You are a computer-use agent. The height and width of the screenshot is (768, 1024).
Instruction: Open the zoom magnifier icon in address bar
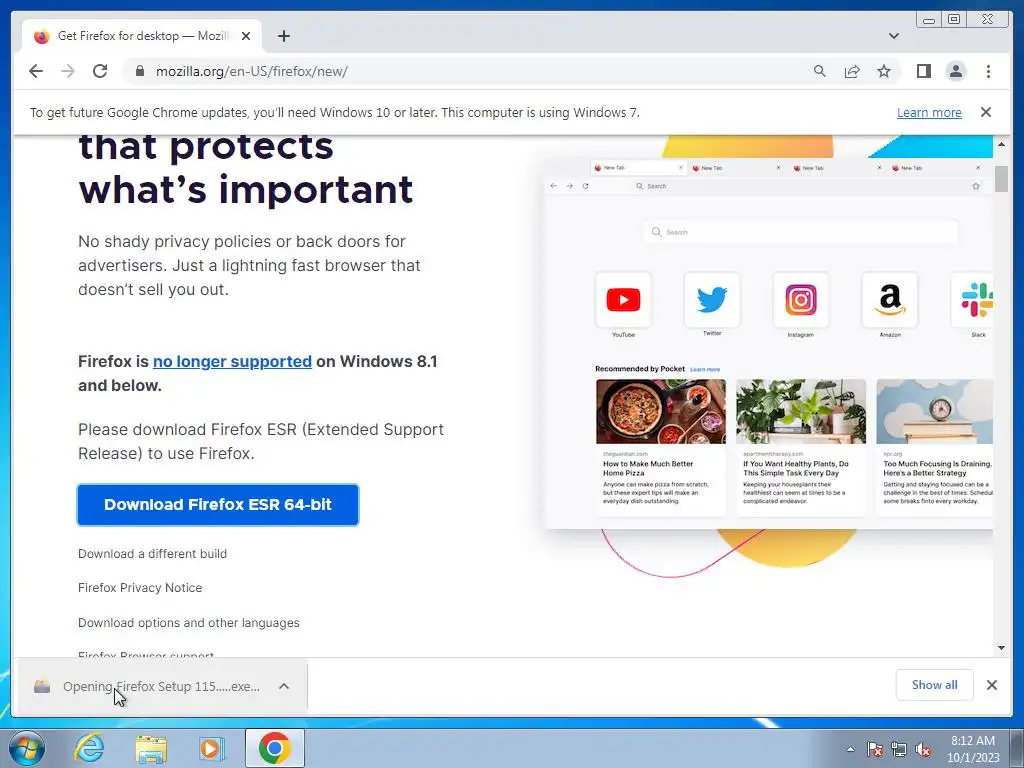820,71
